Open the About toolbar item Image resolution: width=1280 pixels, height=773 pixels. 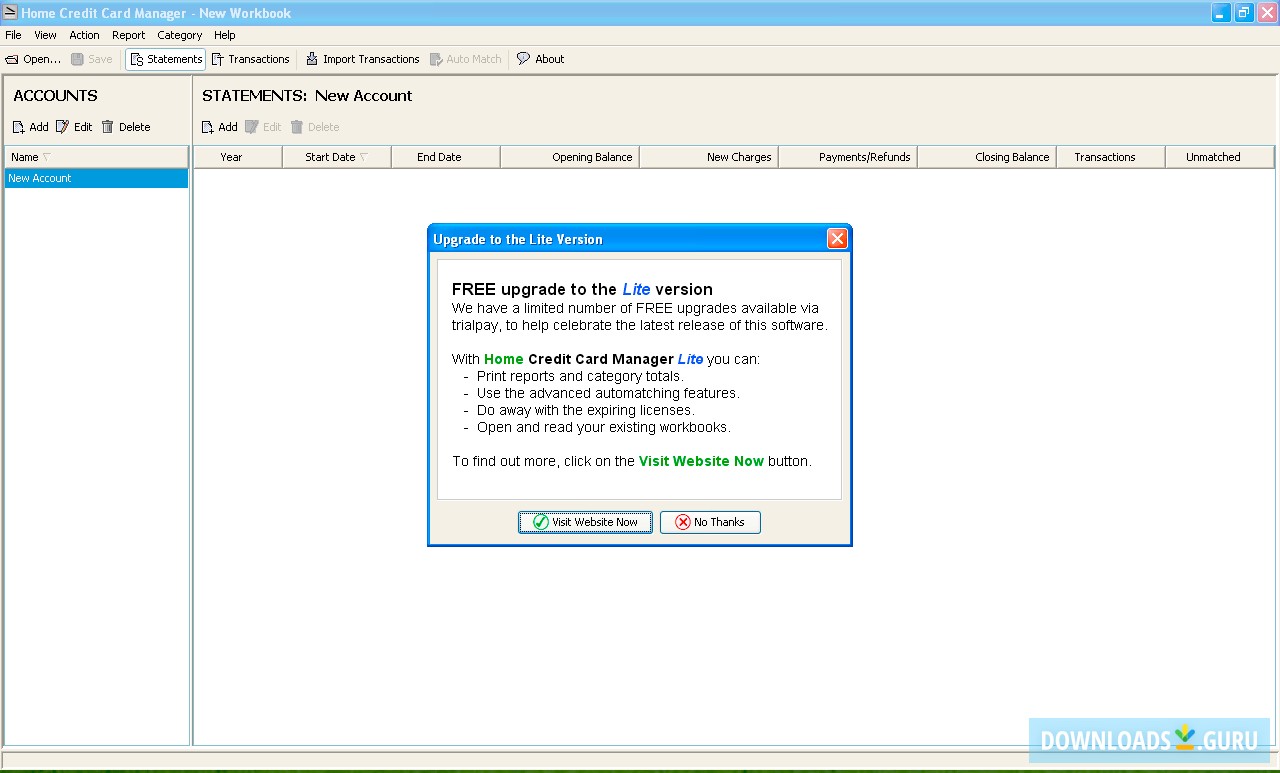click(540, 59)
